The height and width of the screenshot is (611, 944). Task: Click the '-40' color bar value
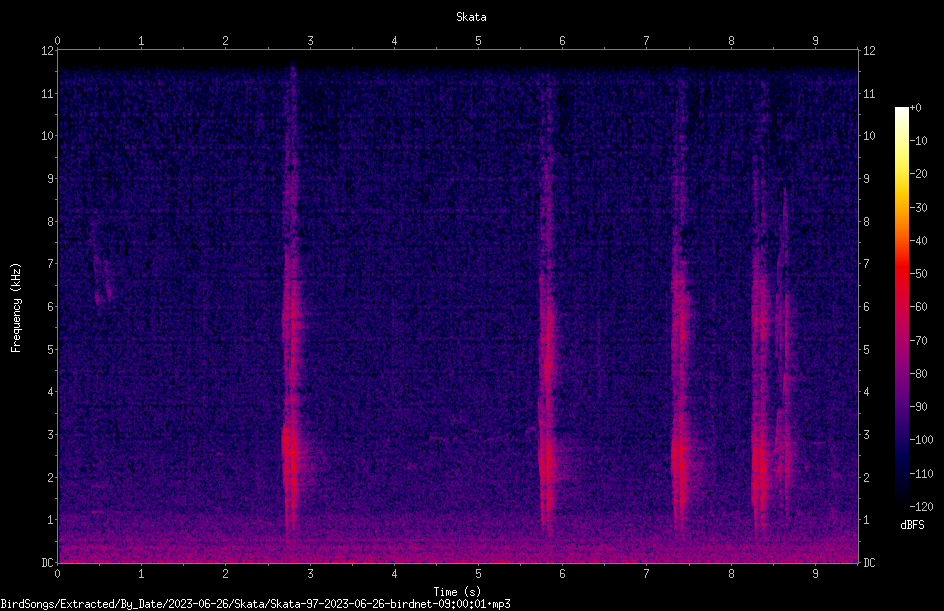pos(918,241)
